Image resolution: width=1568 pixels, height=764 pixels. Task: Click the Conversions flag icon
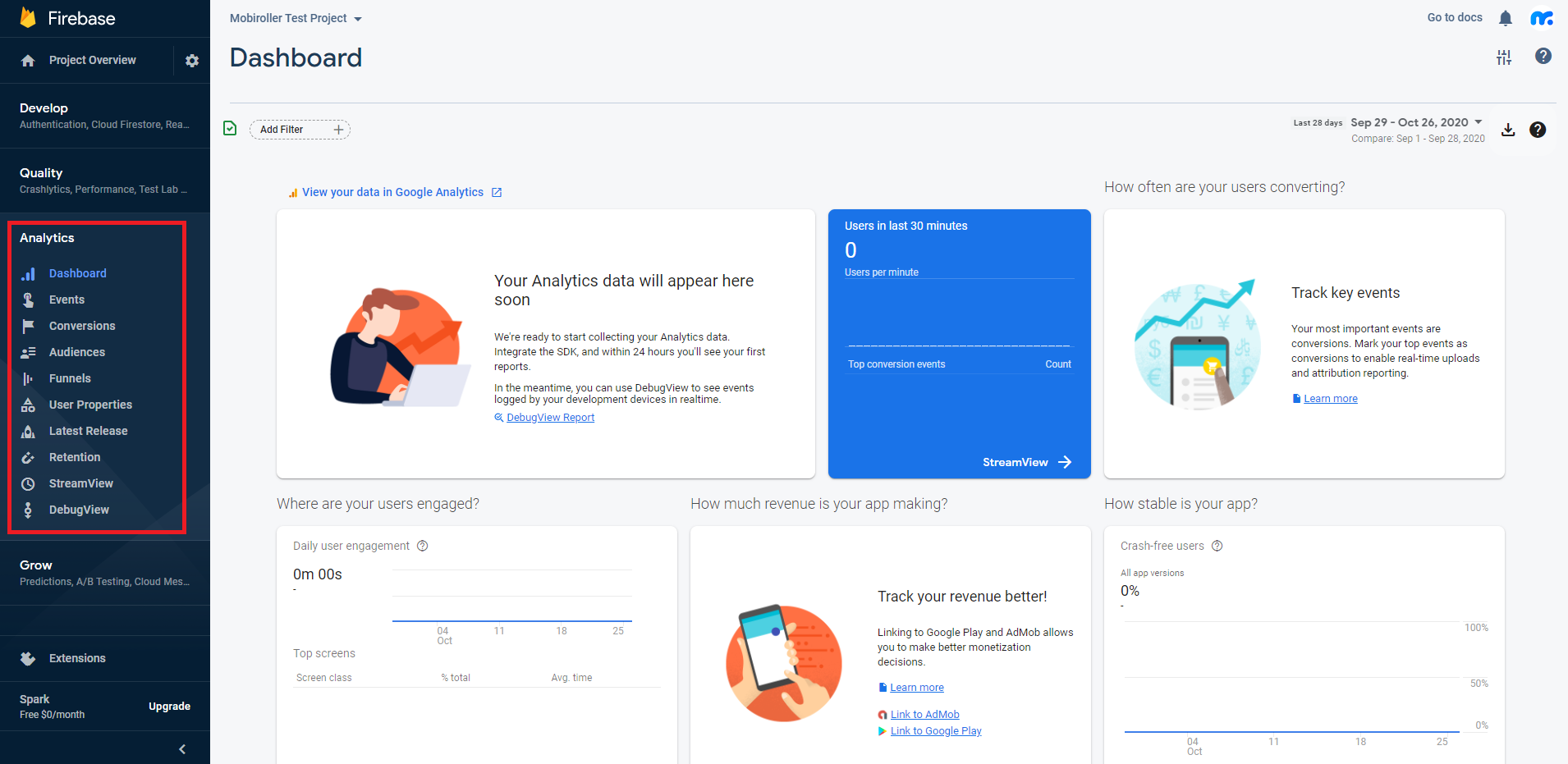28,326
